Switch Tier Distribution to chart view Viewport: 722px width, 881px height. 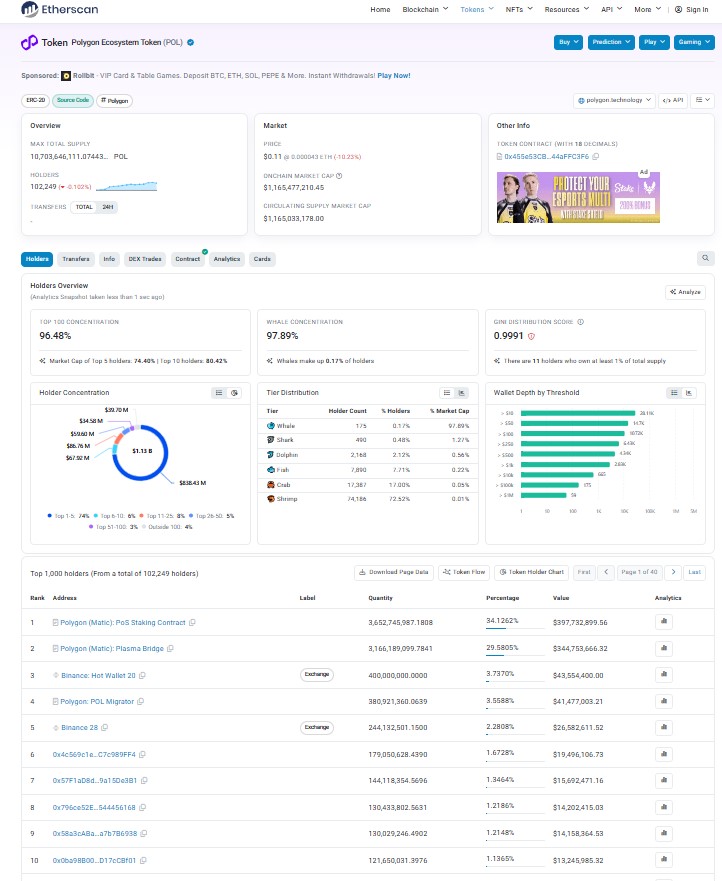point(461,393)
